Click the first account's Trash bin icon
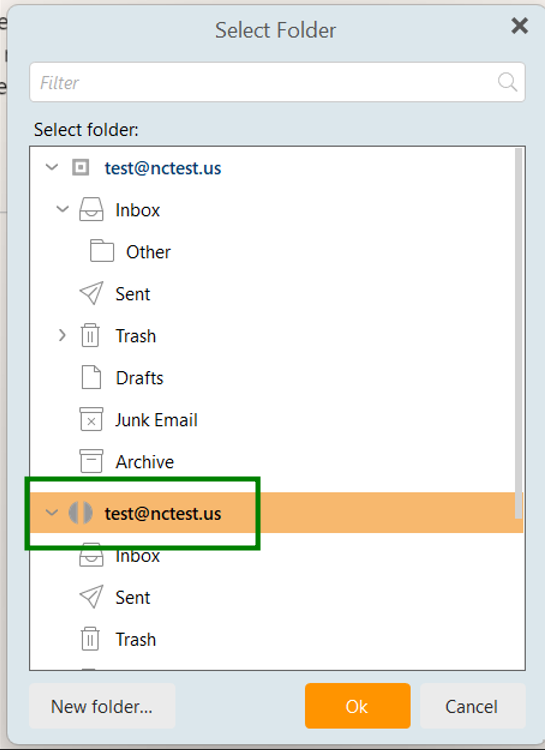This screenshot has width=545, height=750. 90,335
